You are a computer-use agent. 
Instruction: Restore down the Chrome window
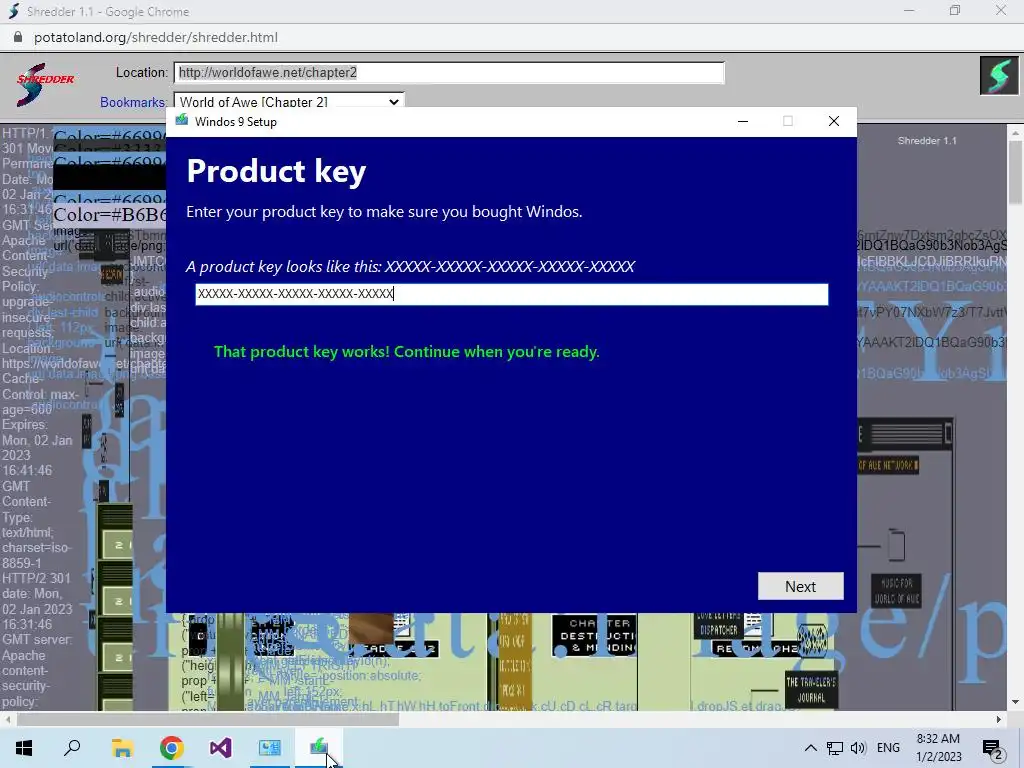(955, 10)
